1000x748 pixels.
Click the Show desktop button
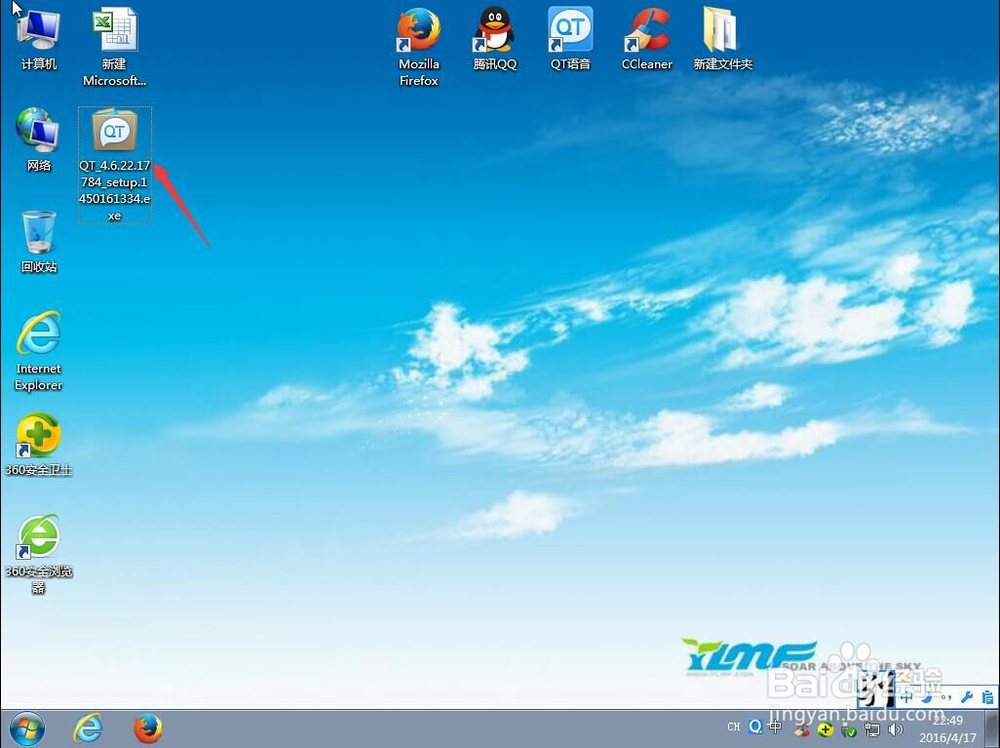coord(992,729)
